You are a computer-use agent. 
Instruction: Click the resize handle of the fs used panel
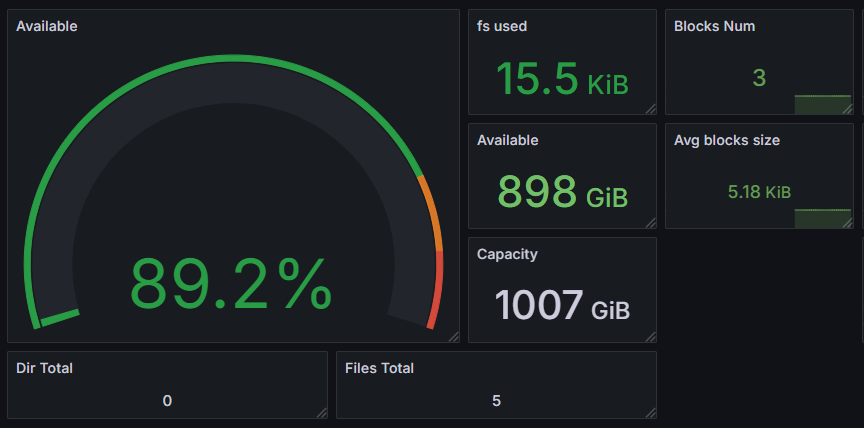tap(651, 109)
